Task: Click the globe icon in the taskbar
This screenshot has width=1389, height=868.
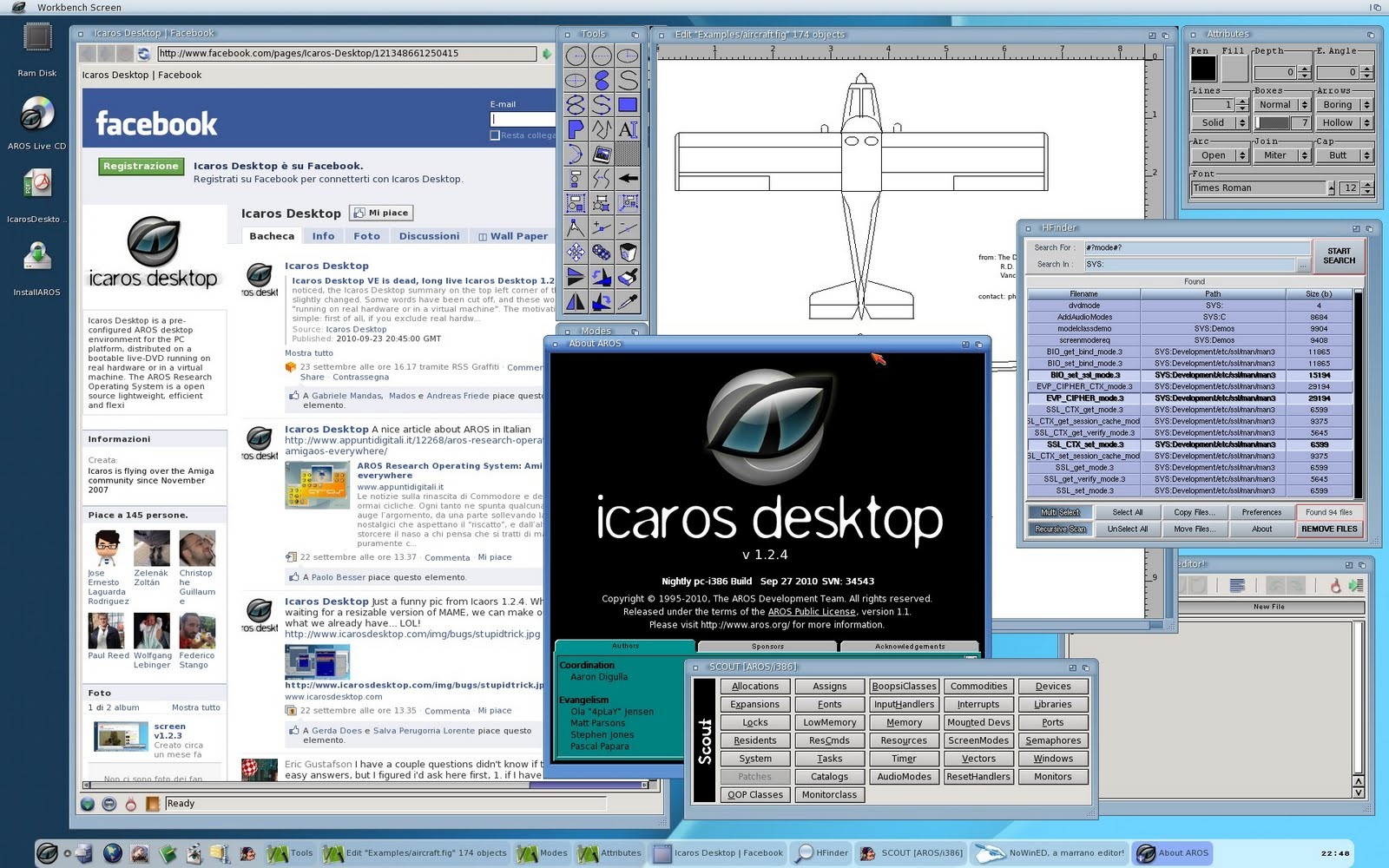Action: 113,853
